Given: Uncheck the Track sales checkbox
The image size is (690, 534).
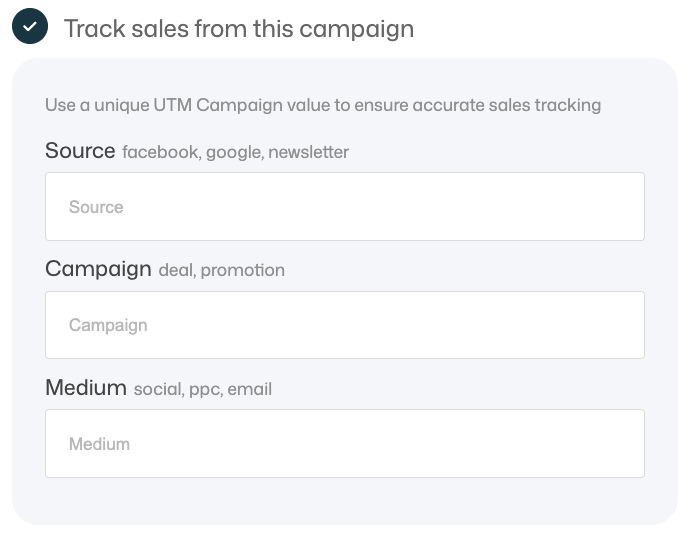Looking at the screenshot, I should pyautogui.click(x=30, y=27).
